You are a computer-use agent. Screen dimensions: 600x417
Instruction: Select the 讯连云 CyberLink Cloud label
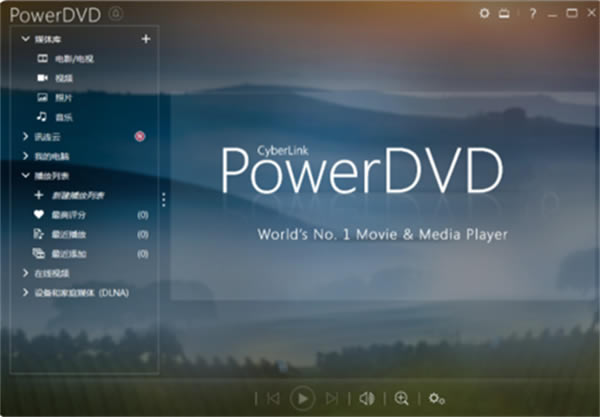pos(47,137)
